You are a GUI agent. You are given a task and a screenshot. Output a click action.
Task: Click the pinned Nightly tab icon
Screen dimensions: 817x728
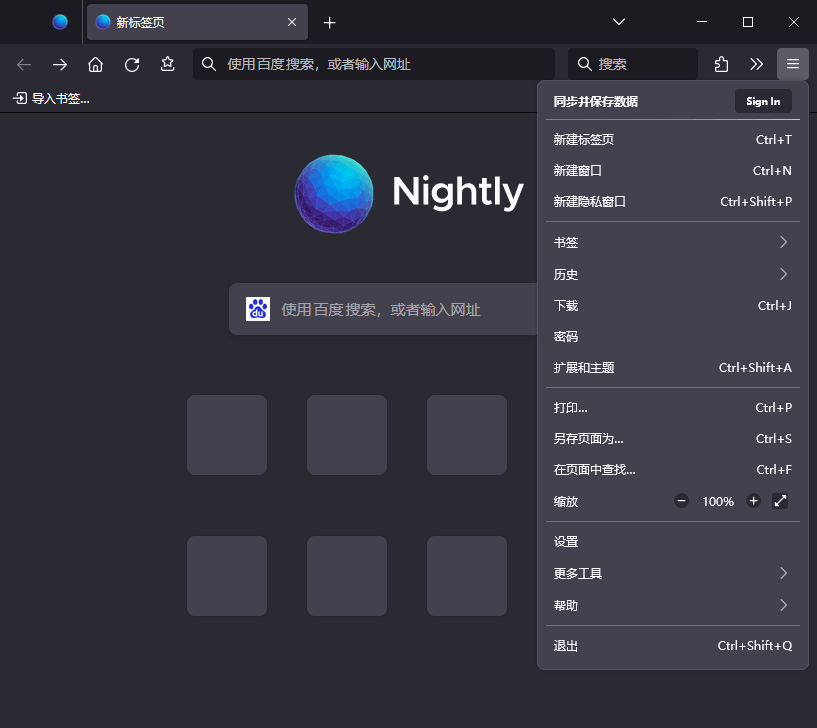(x=60, y=22)
